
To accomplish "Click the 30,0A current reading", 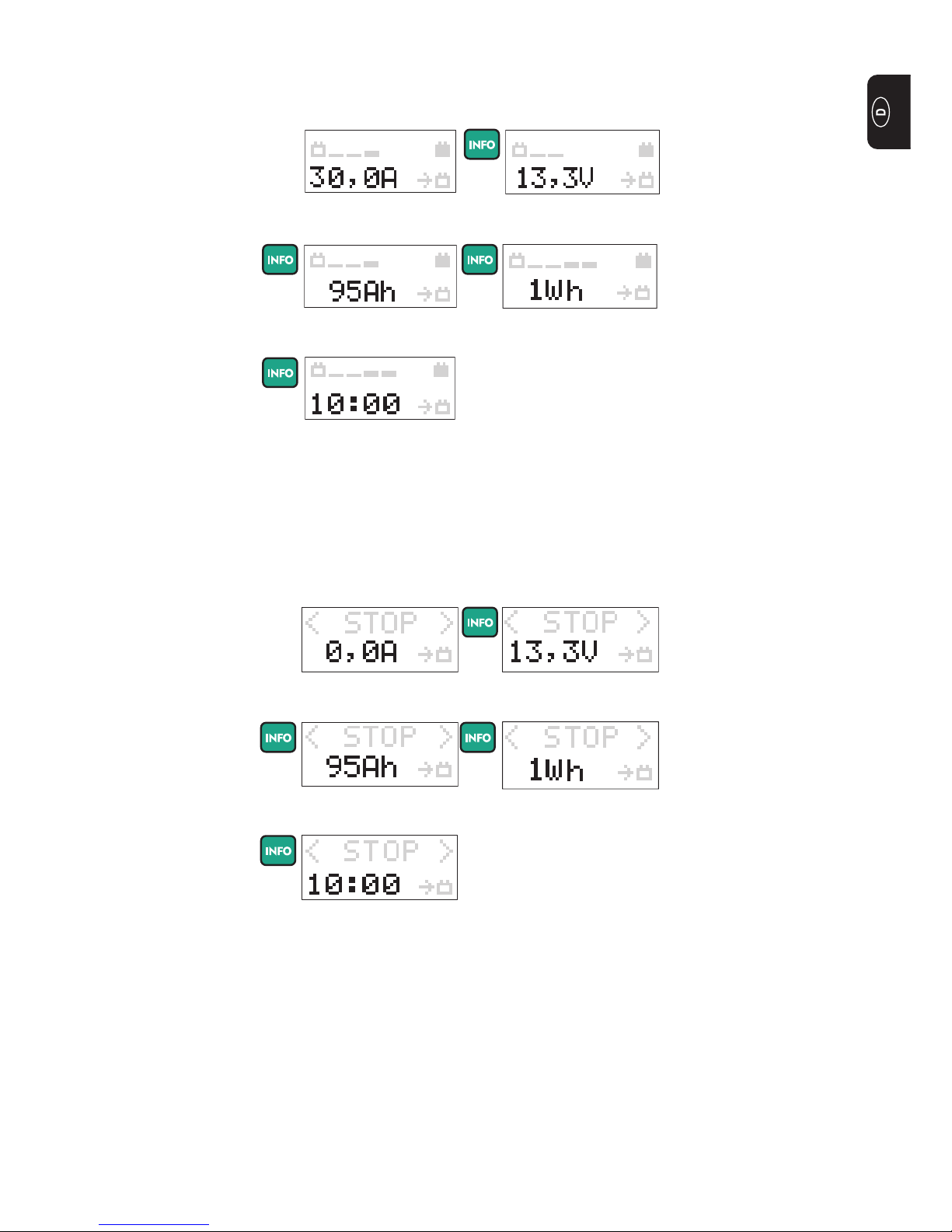I will tap(354, 178).
